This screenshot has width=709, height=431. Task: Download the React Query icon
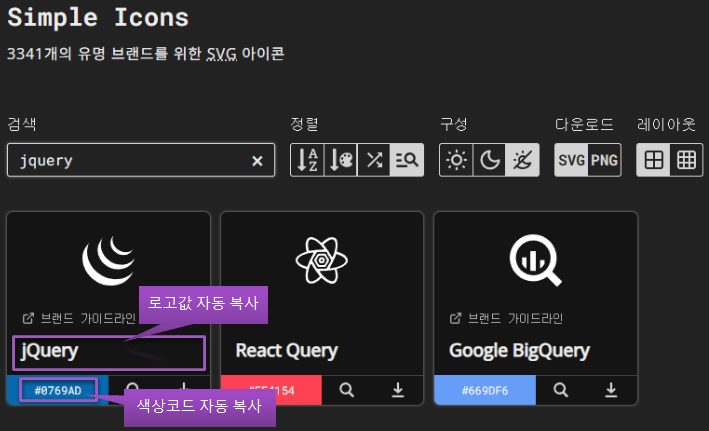click(x=398, y=390)
